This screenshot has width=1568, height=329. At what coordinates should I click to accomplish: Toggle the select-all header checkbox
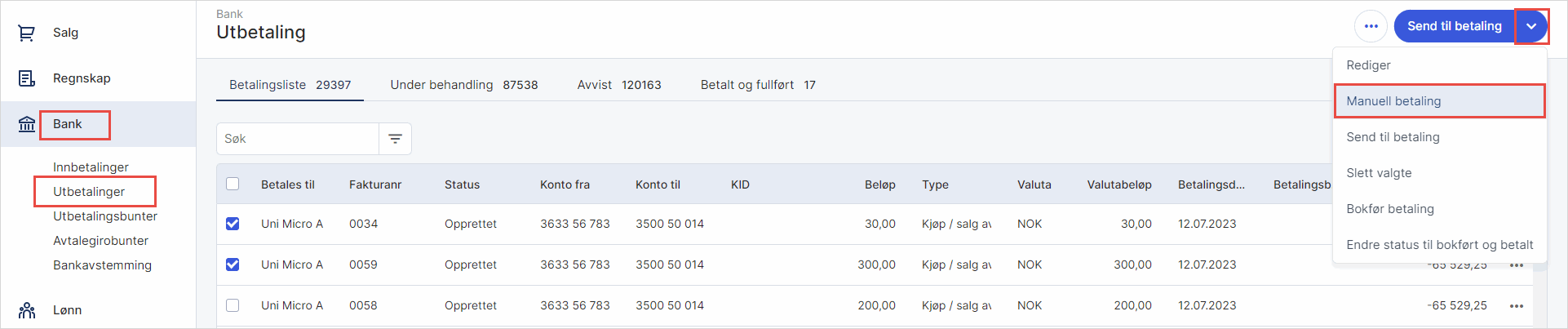pos(233,184)
